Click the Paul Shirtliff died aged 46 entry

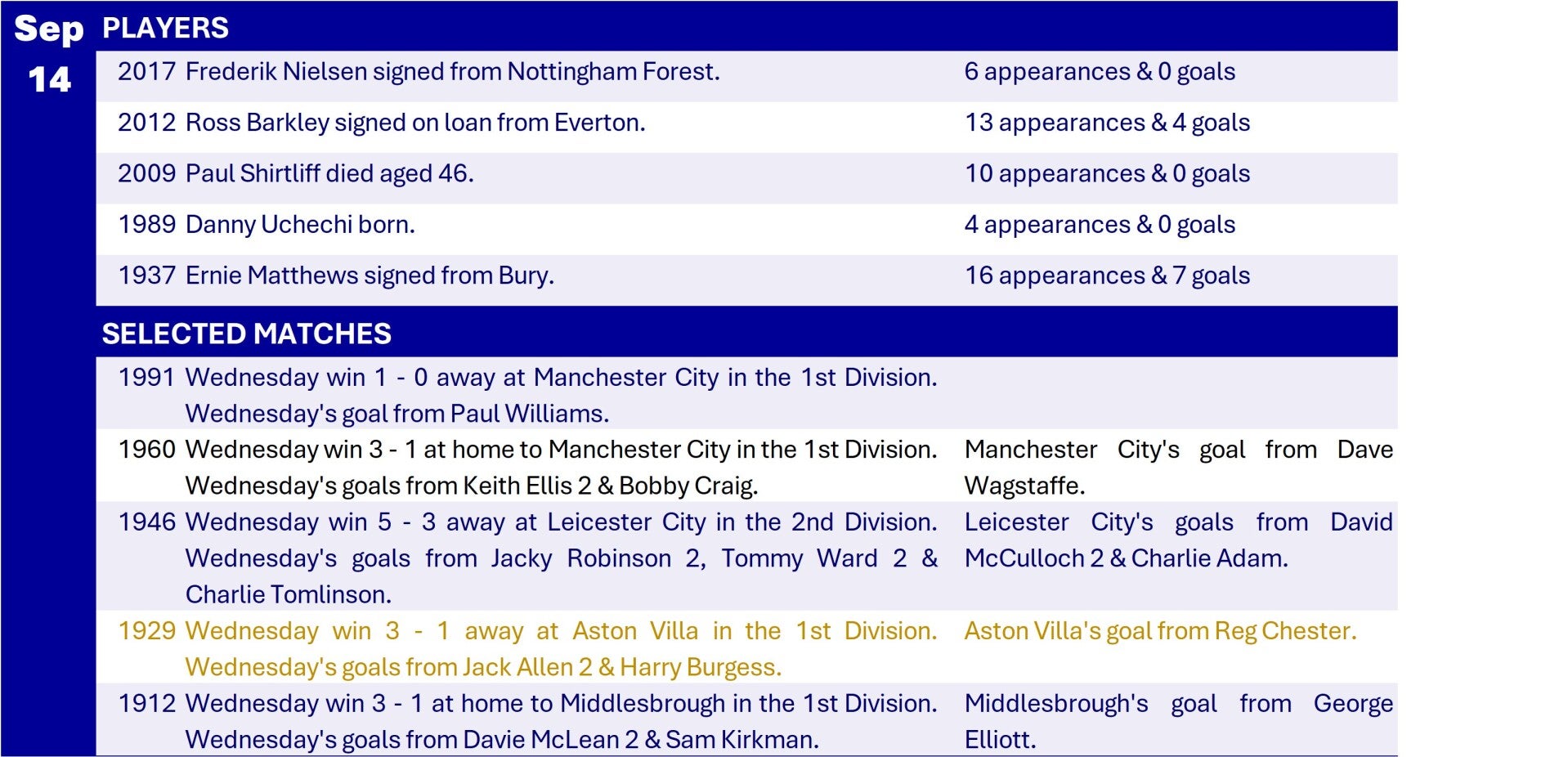(x=296, y=173)
